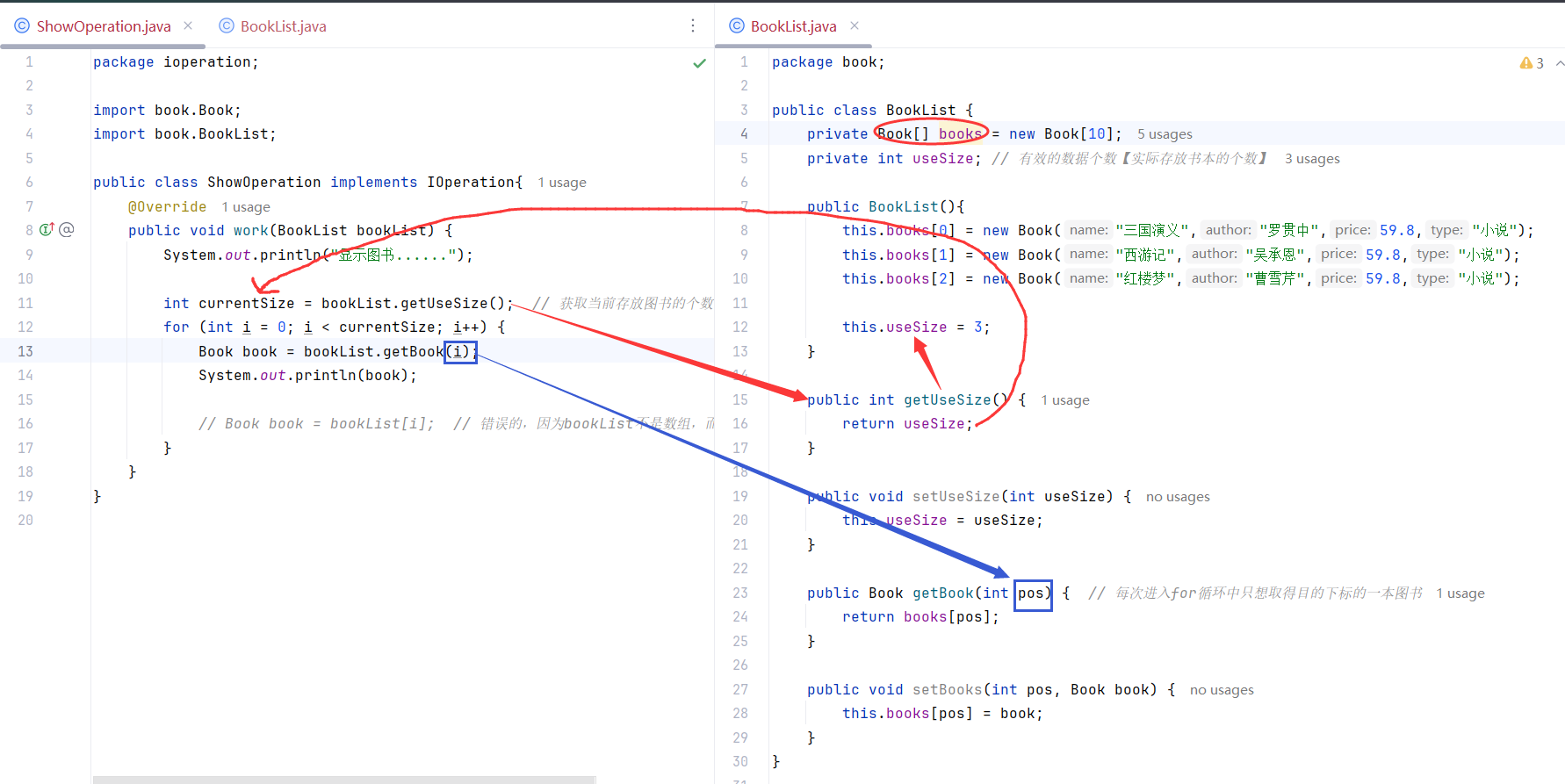Click 'return books[pos];' statement
Viewport: 1565px width, 784px height.
[x=920, y=617]
